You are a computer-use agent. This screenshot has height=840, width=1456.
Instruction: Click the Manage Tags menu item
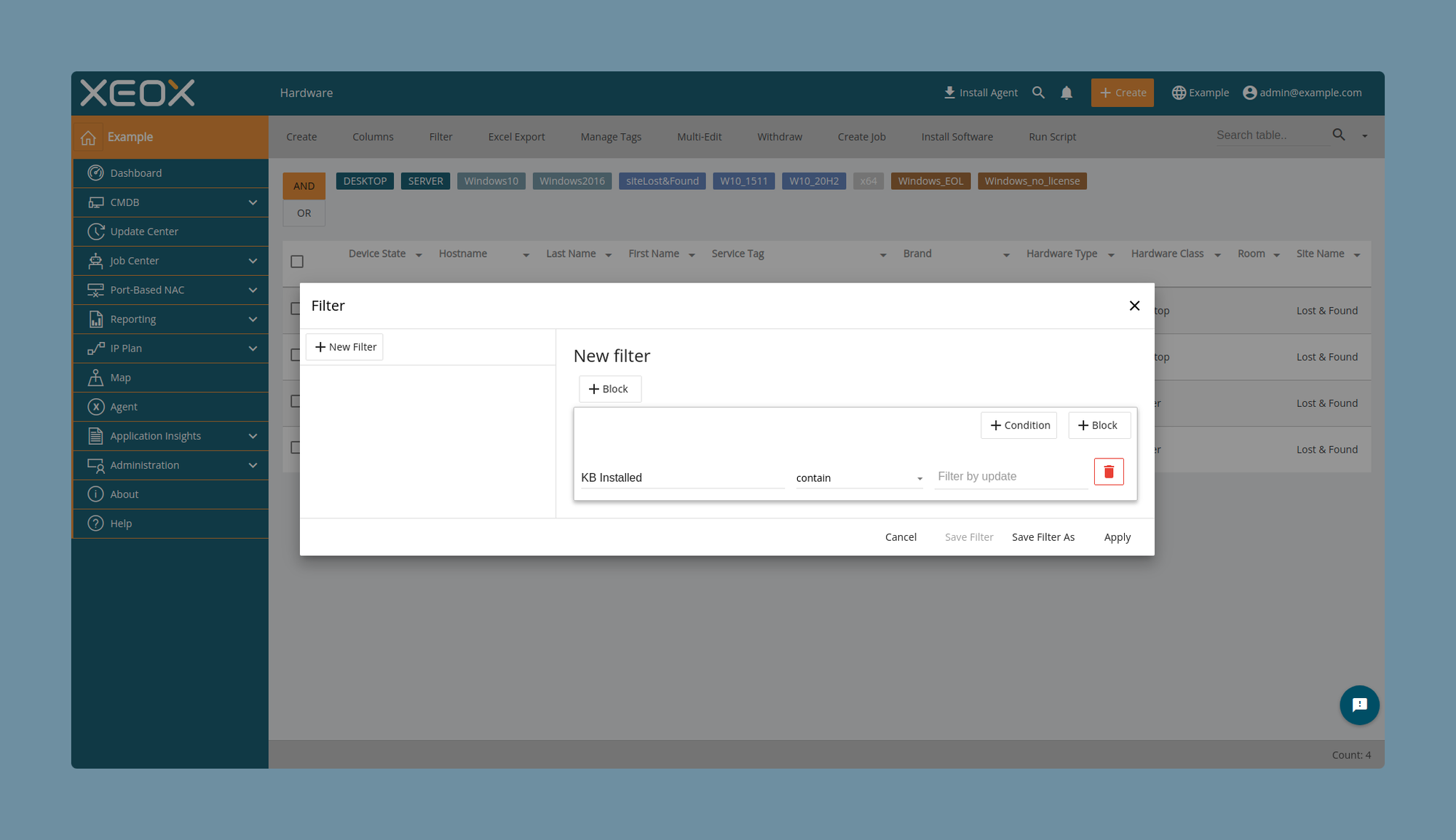pos(610,136)
